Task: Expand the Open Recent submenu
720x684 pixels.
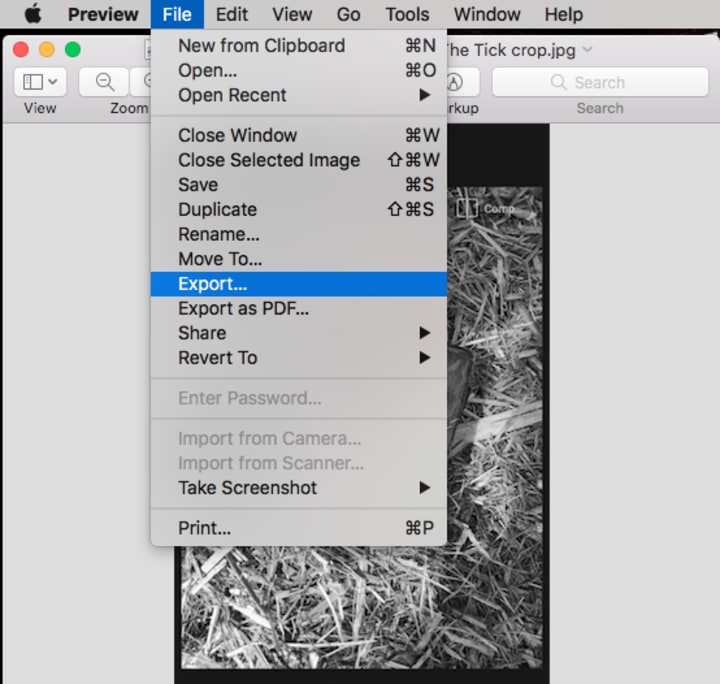Action: pyautogui.click(x=299, y=95)
